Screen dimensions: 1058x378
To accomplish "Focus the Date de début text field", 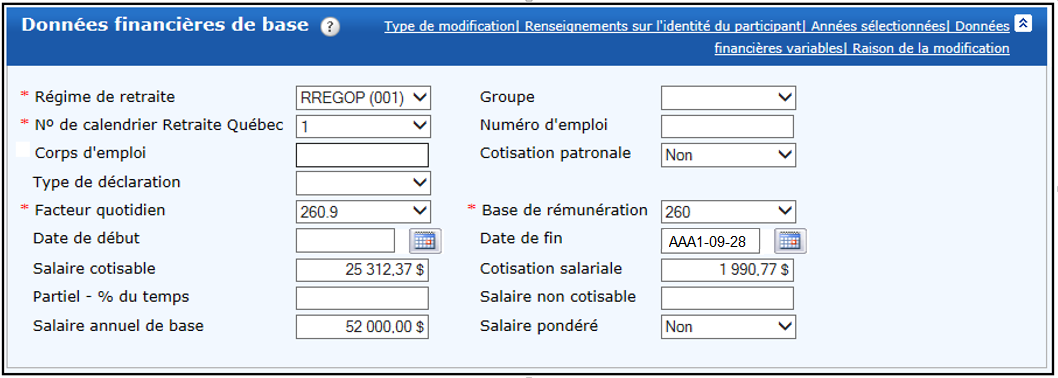I will [x=345, y=240].
